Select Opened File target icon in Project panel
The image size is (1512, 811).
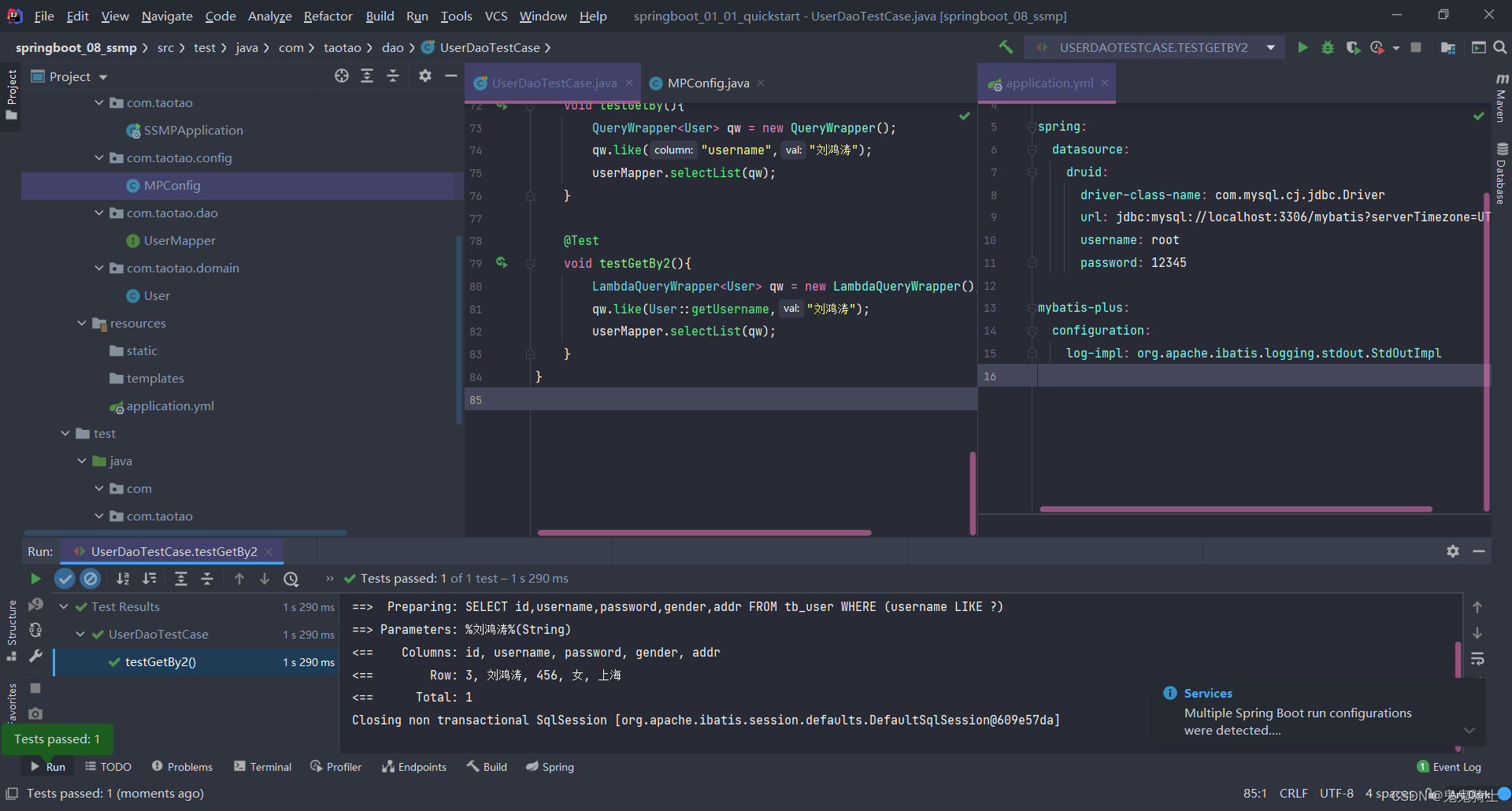pyautogui.click(x=342, y=76)
